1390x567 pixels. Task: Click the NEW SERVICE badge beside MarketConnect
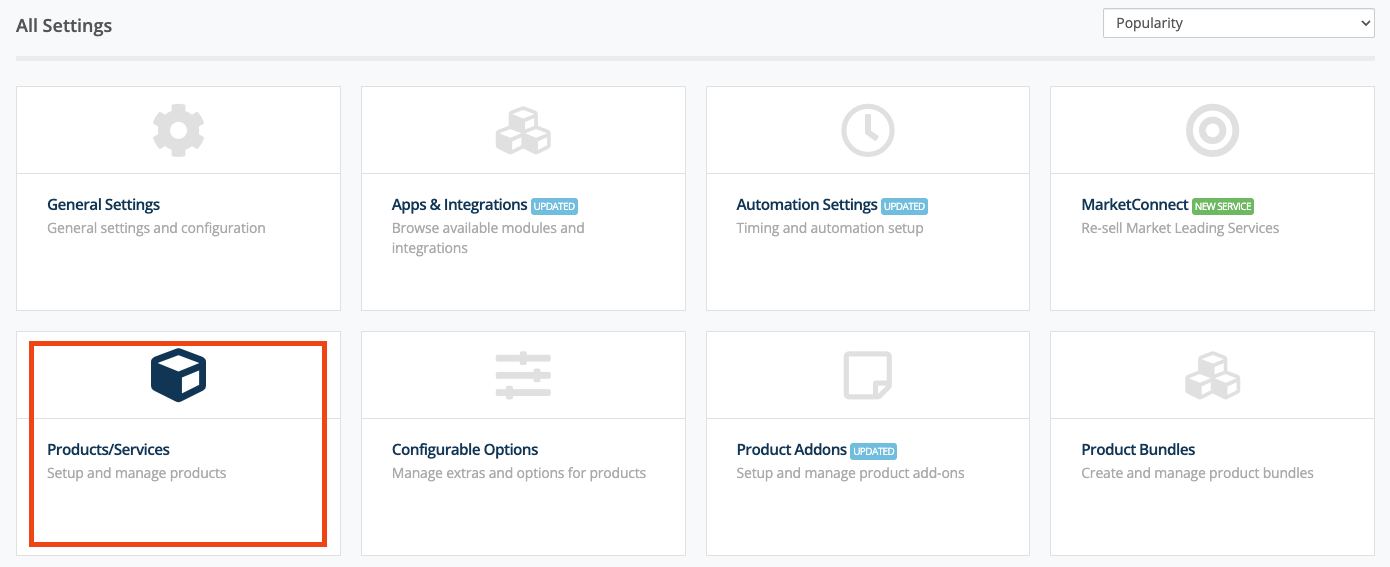click(x=1222, y=206)
